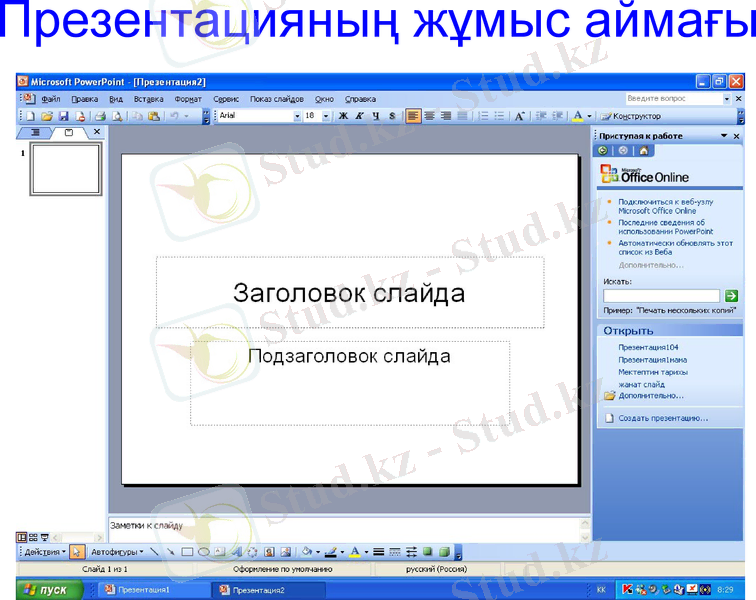Select slide 1 thumbnail
Viewport: 756px width, 600px height.
point(66,169)
